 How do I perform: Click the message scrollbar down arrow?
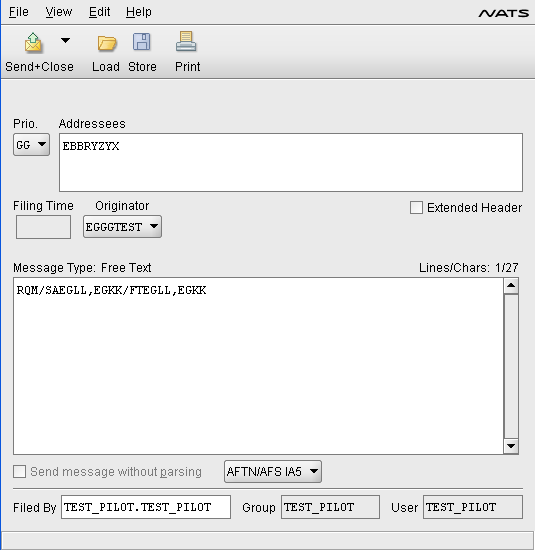(x=511, y=446)
